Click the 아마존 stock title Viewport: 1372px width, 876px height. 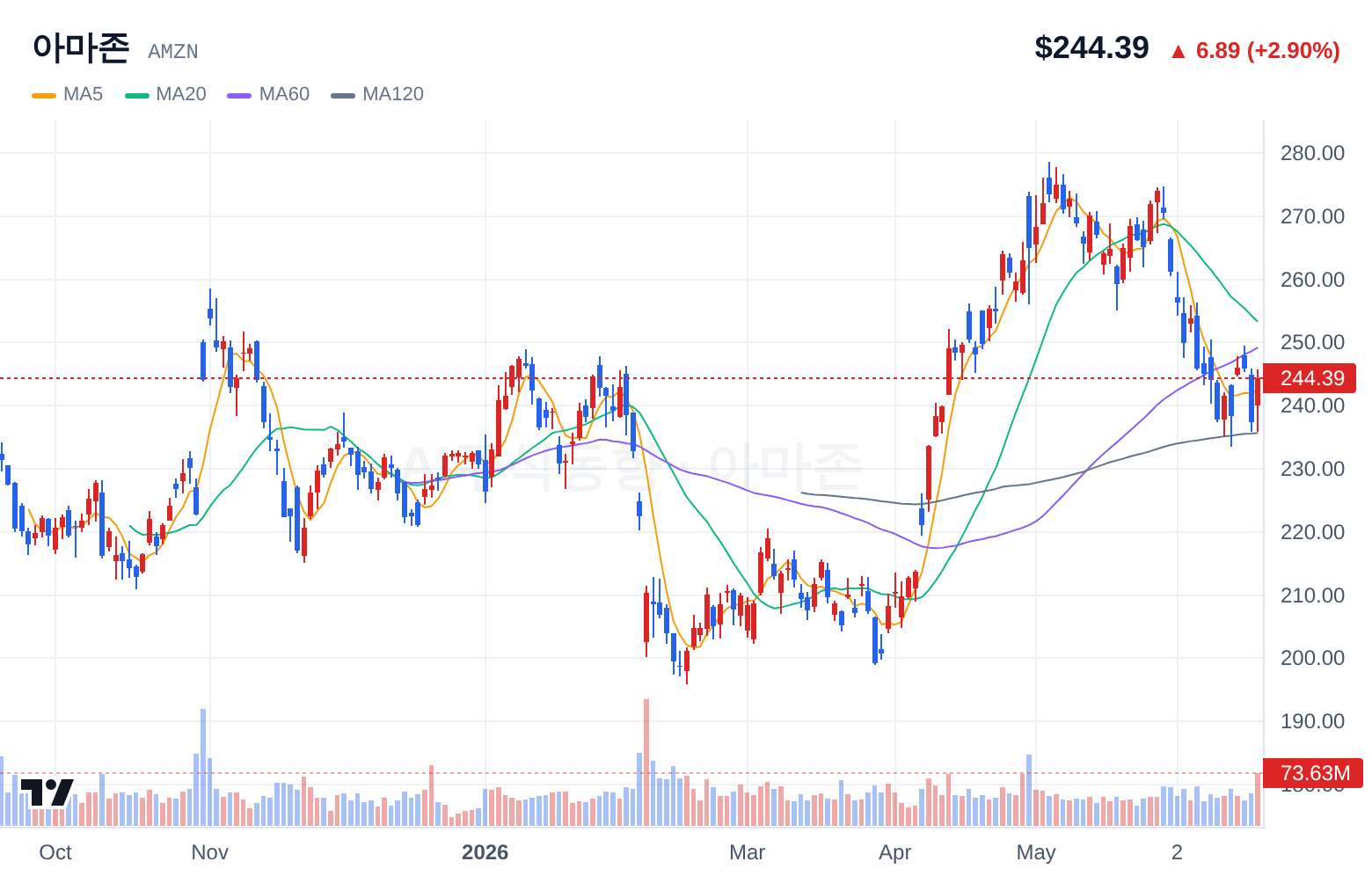(x=81, y=47)
